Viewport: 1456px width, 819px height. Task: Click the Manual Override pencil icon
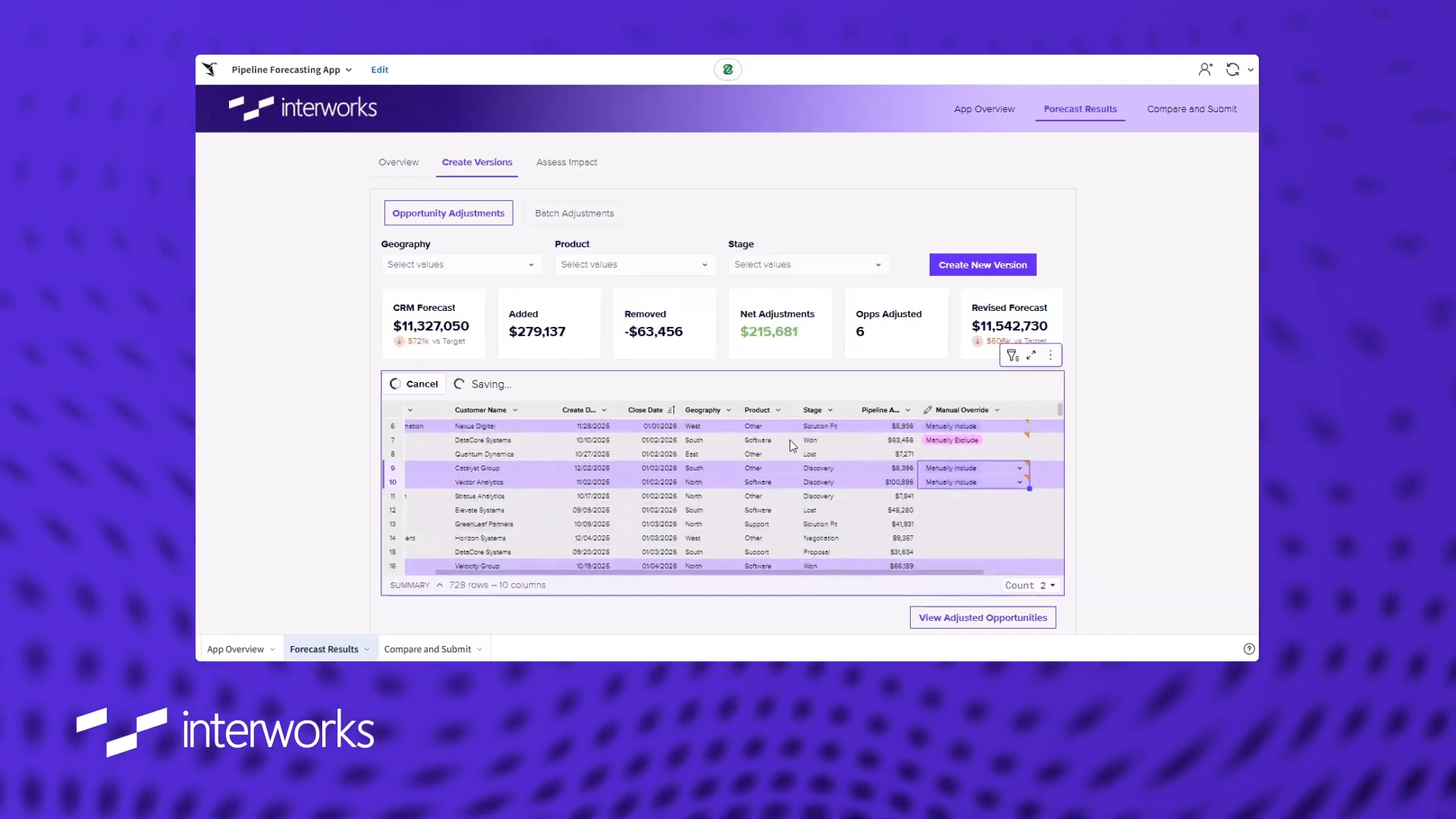tap(927, 410)
